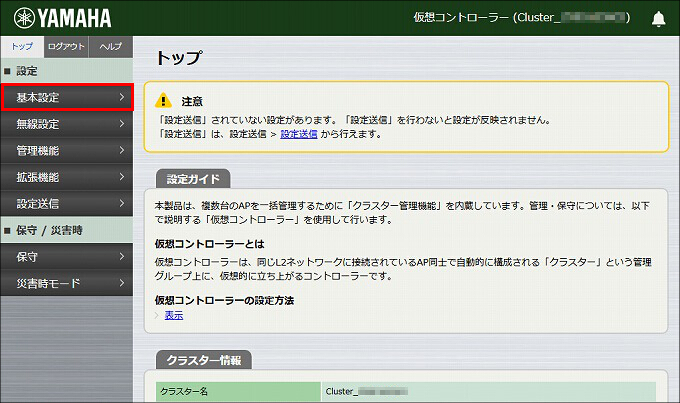Viewport: 680px width, 403px height.
Task: Click the 表示 link under 設定方法
Action: click(x=174, y=315)
